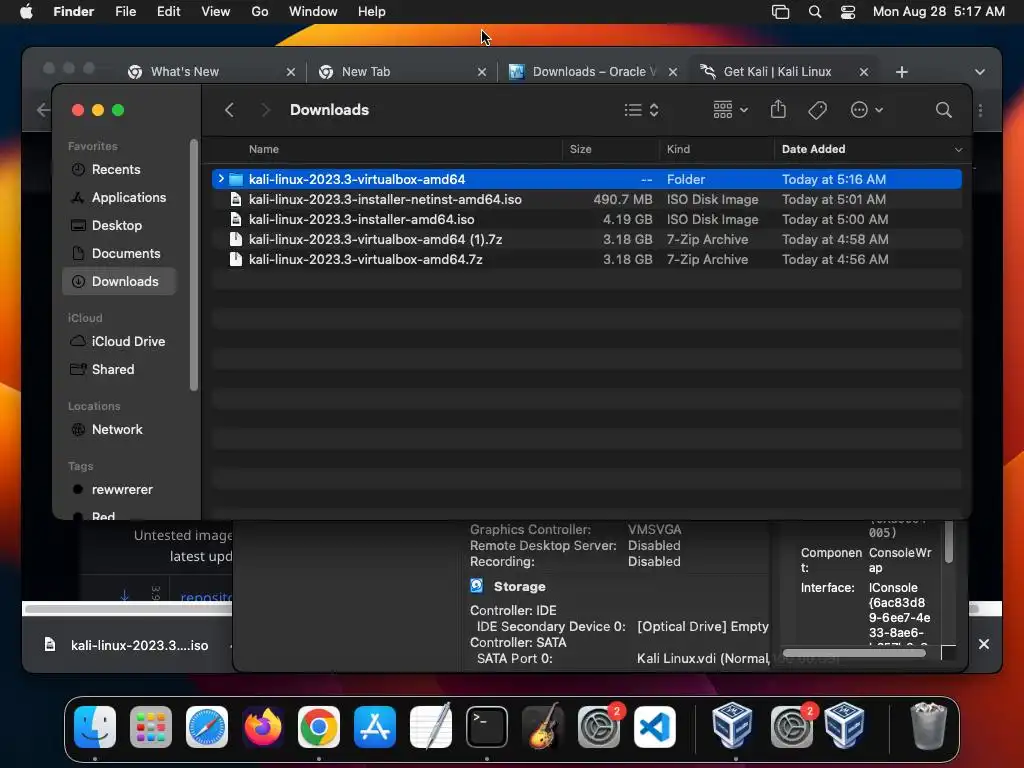The width and height of the screenshot is (1024, 768).
Task: Click the Storage icon in VirtualBox details
Action: click(x=477, y=586)
